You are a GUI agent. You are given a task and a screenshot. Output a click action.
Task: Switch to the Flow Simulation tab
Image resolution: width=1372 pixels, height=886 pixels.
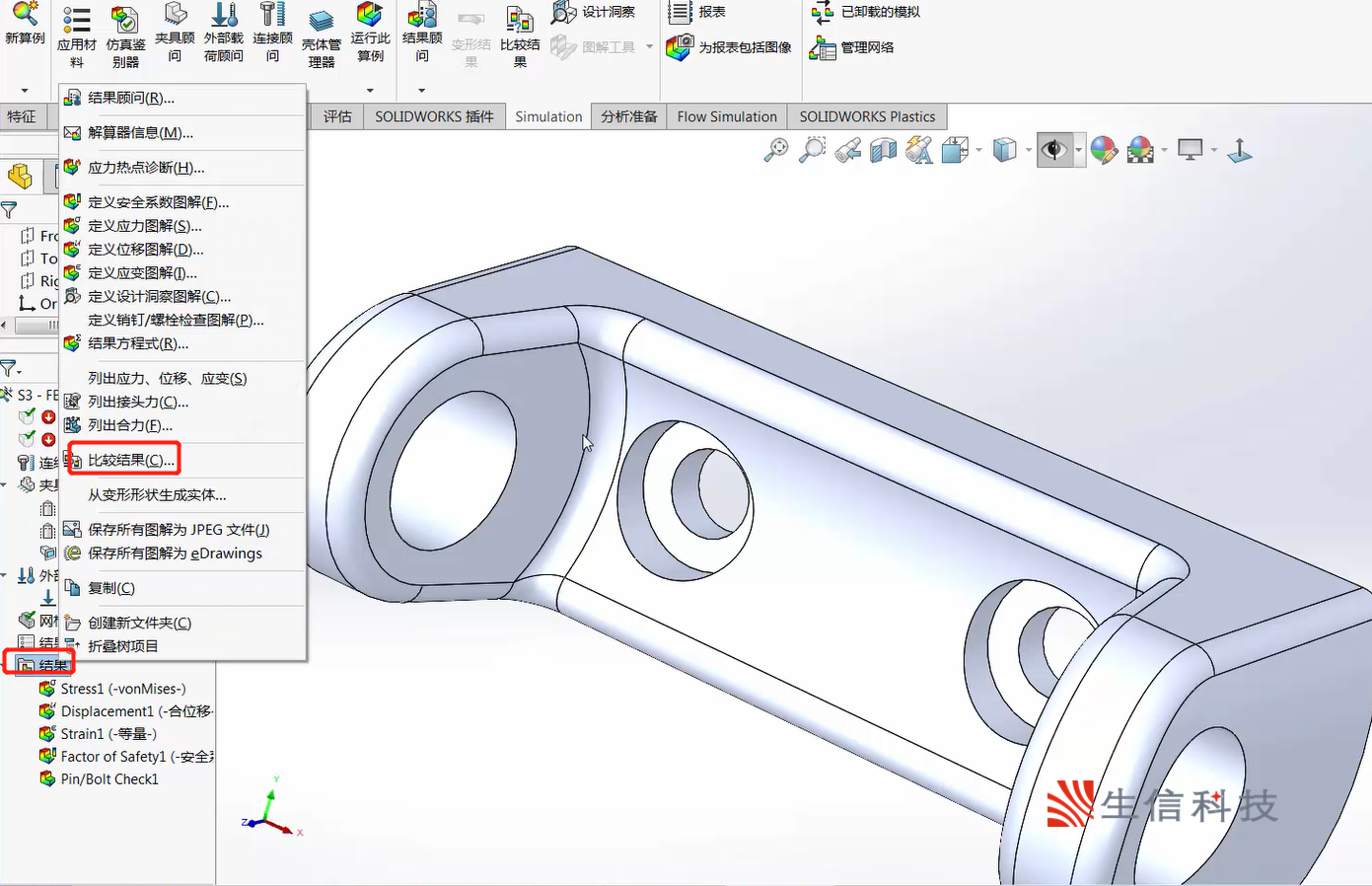(x=727, y=116)
